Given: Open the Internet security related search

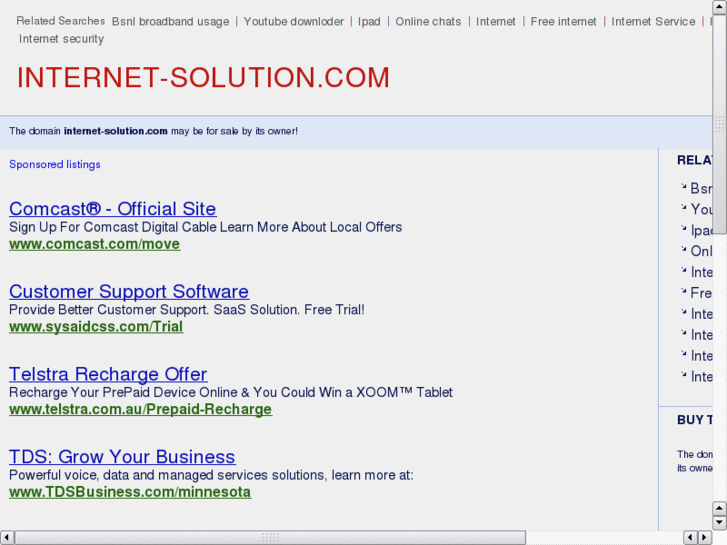Looking at the screenshot, I should pyautogui.click(x=61, y=39).
